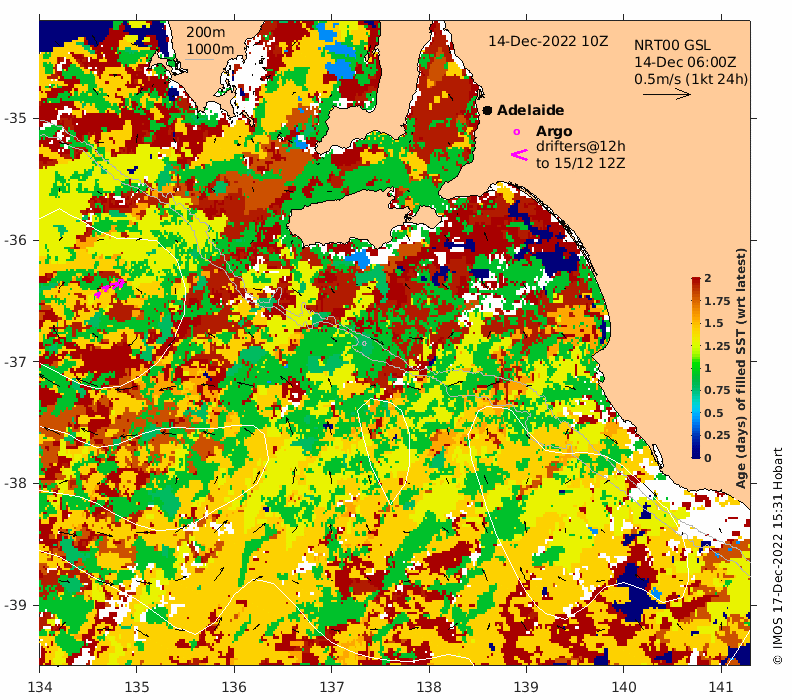
Task: Click the velocity scale arrow legend
Action: [667, 94]
